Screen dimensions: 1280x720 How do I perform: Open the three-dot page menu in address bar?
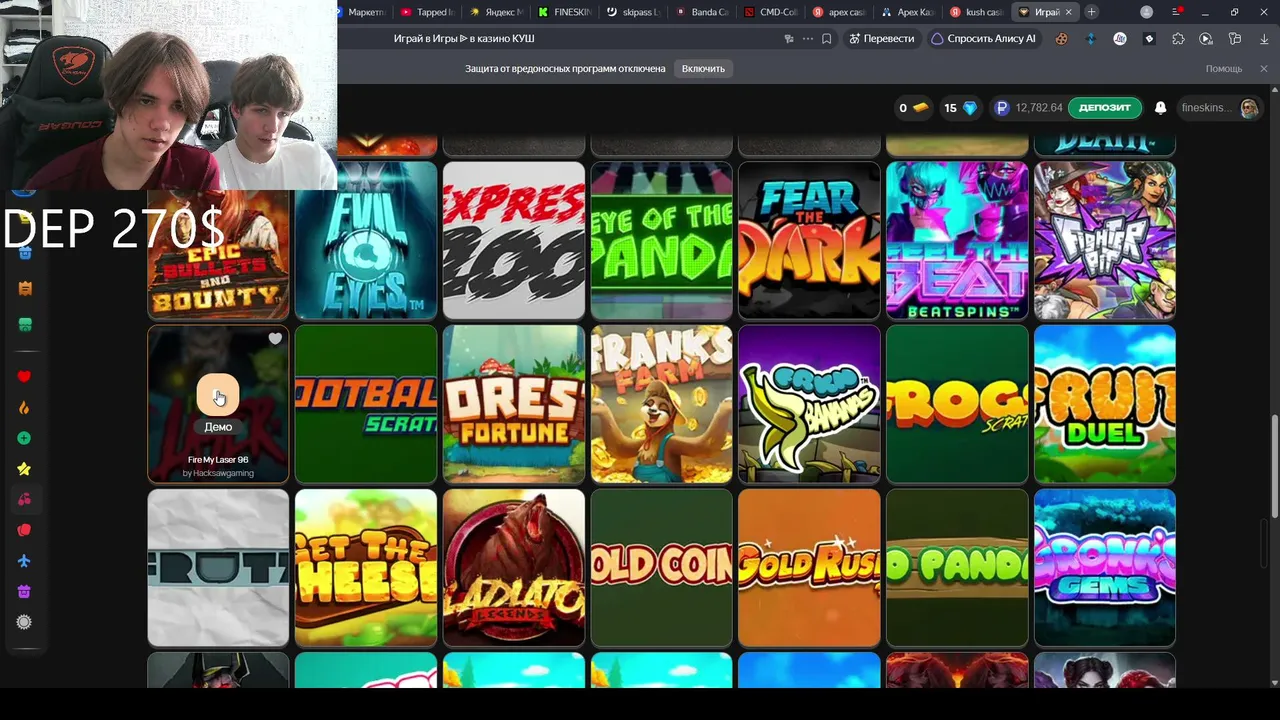(x=808, y=39)
